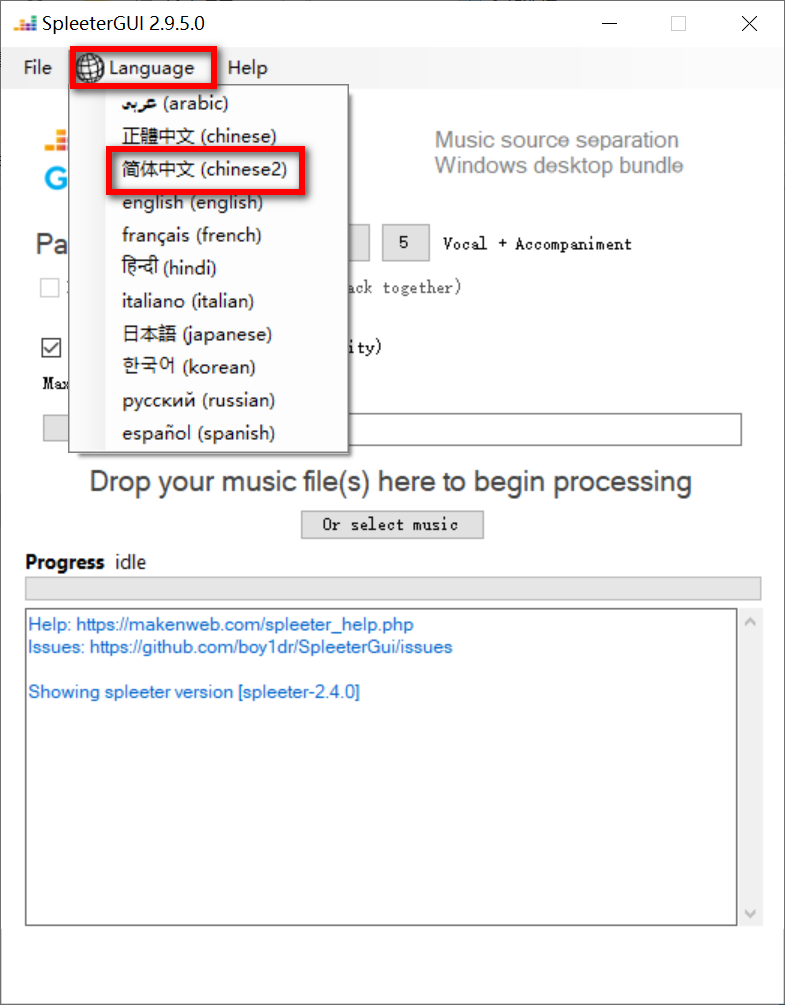Image resolution: width=785 pixels, height=1005 pixels.
Task: Click the 5 stems button
Action: [406, 243]
